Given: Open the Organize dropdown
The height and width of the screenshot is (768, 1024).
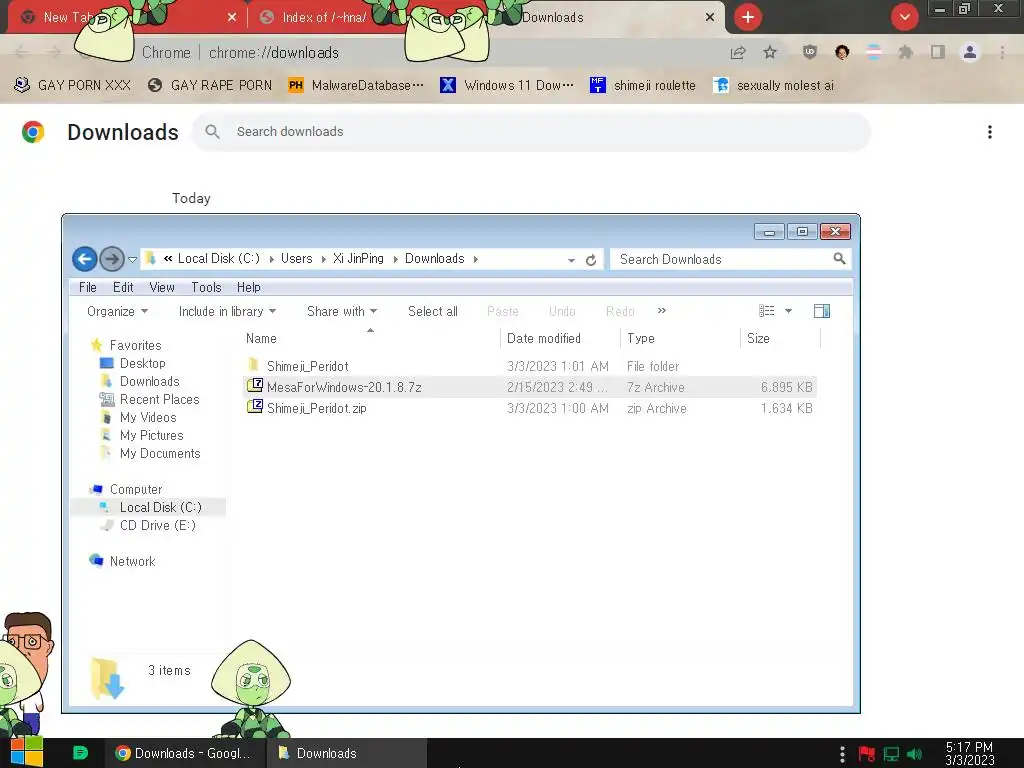Looking at the screenshot, I should coord(118,312).
